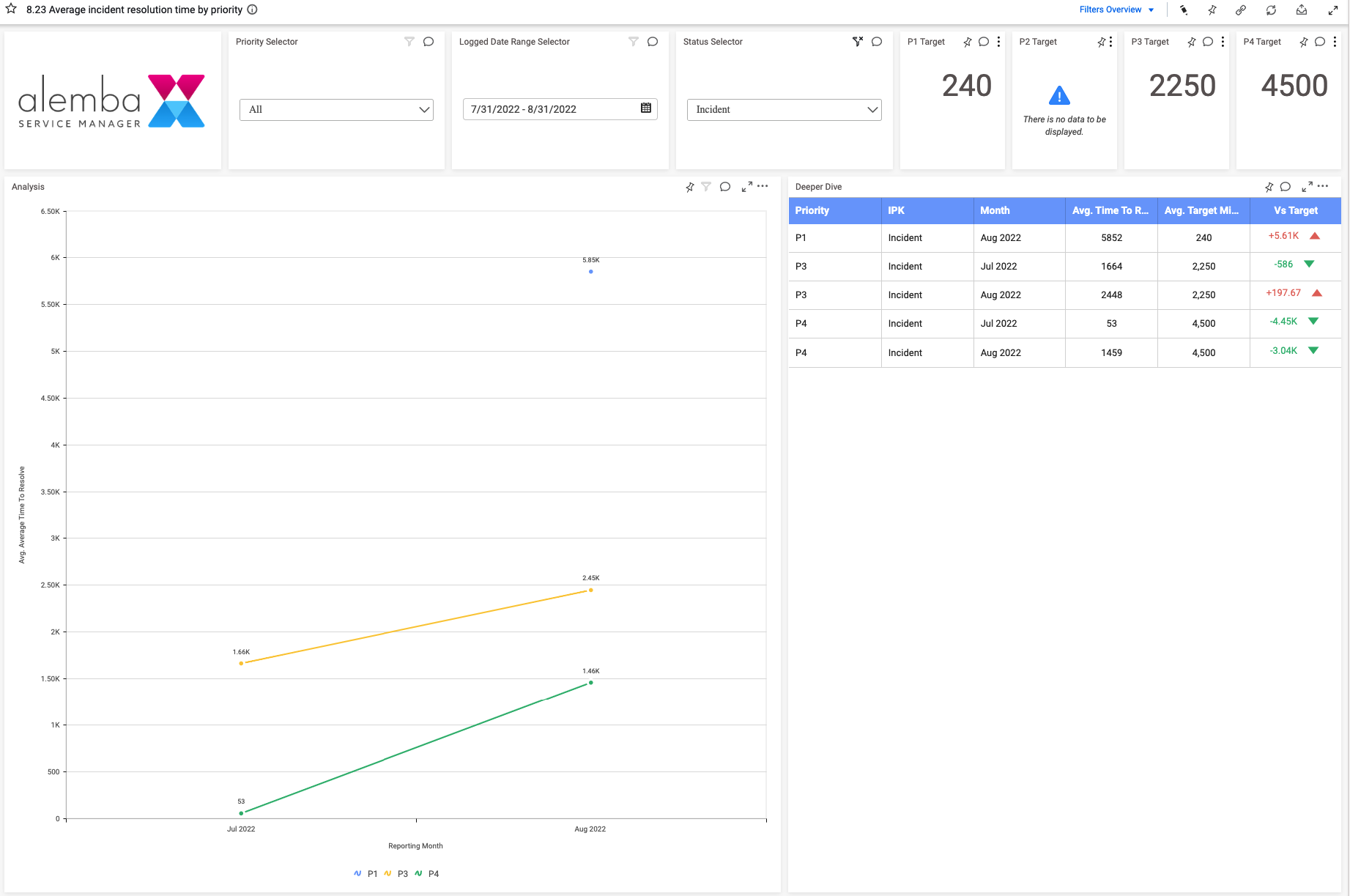The width and height of the screenshot is (1350, 896).
Task: Click the dashboard refresh icon
Action: tap(1271, 10)
